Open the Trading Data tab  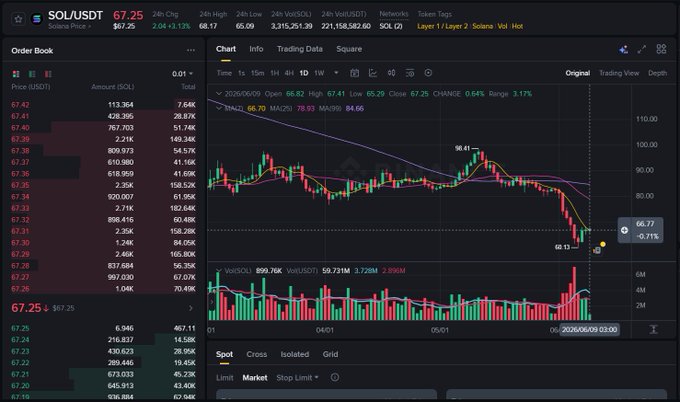point(300,49)
